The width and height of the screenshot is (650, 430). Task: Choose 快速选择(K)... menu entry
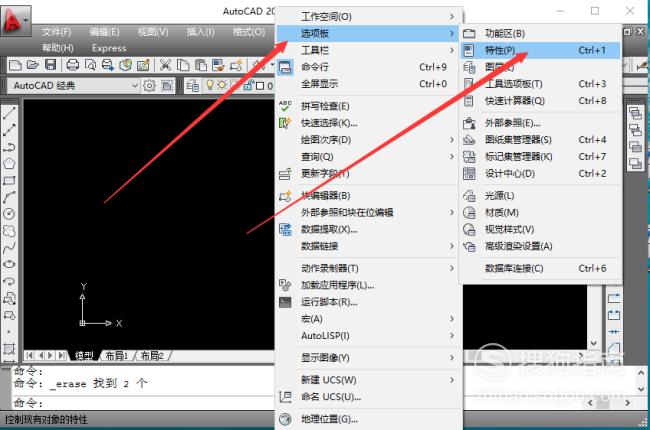(x=369, y=123)
